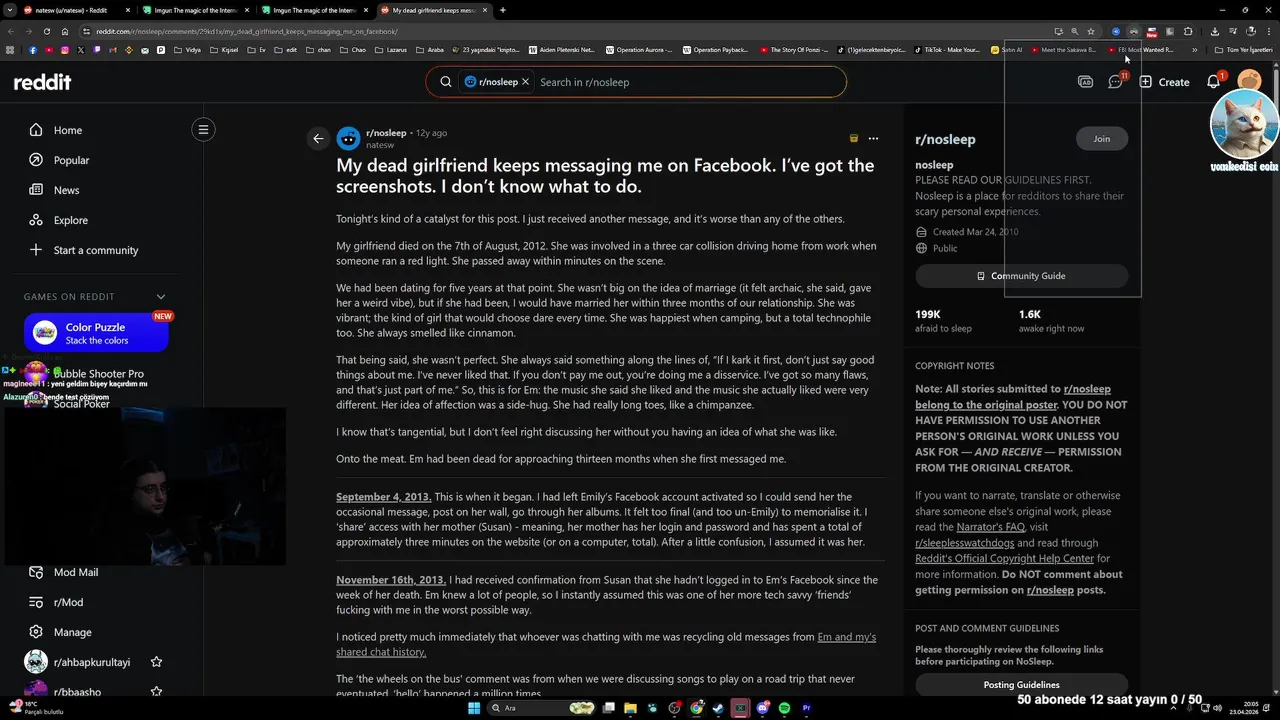This screenshot has height=720, width=1280.
Task: Go back using the post's back arrow
Action: click(318, 139)
